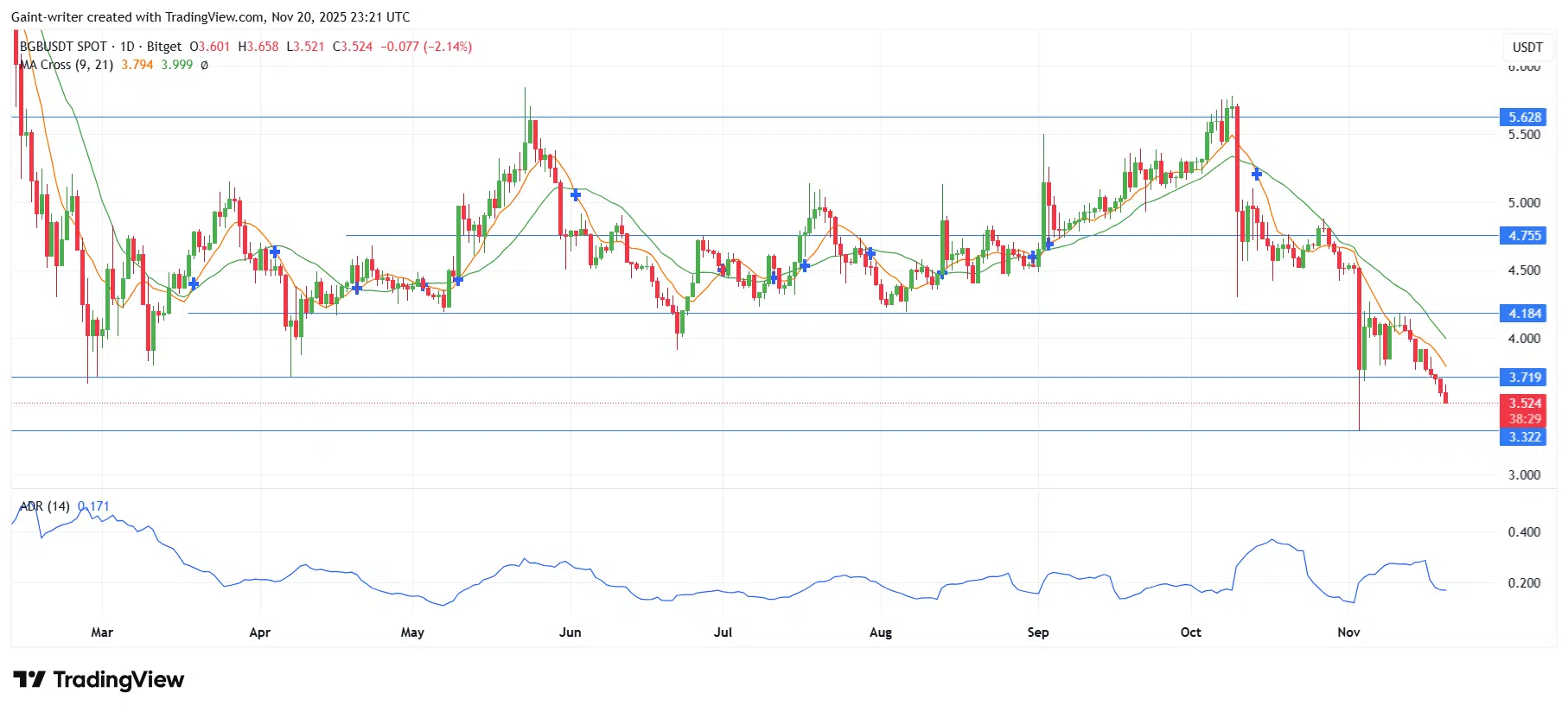The width and height of the screenshot is (1568, 712).
Task: Click the Jun label on the time axis
Action: (x=570, y=633)
